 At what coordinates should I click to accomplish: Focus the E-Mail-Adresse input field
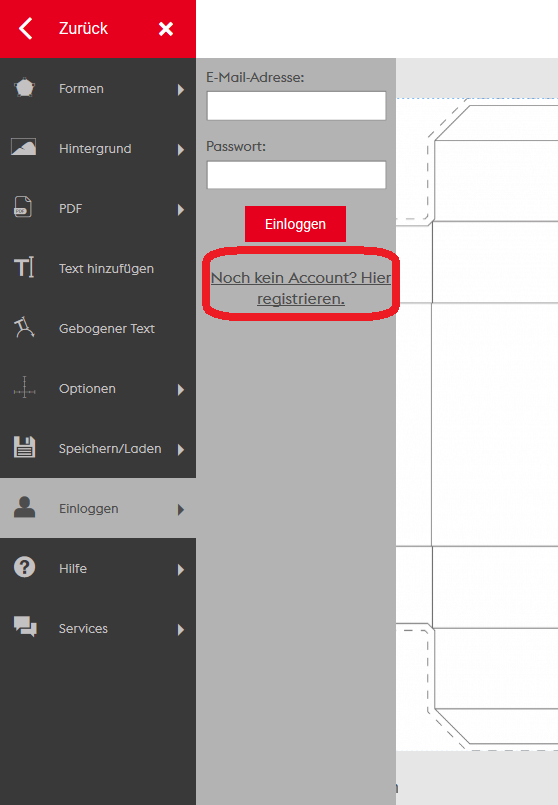296,106
